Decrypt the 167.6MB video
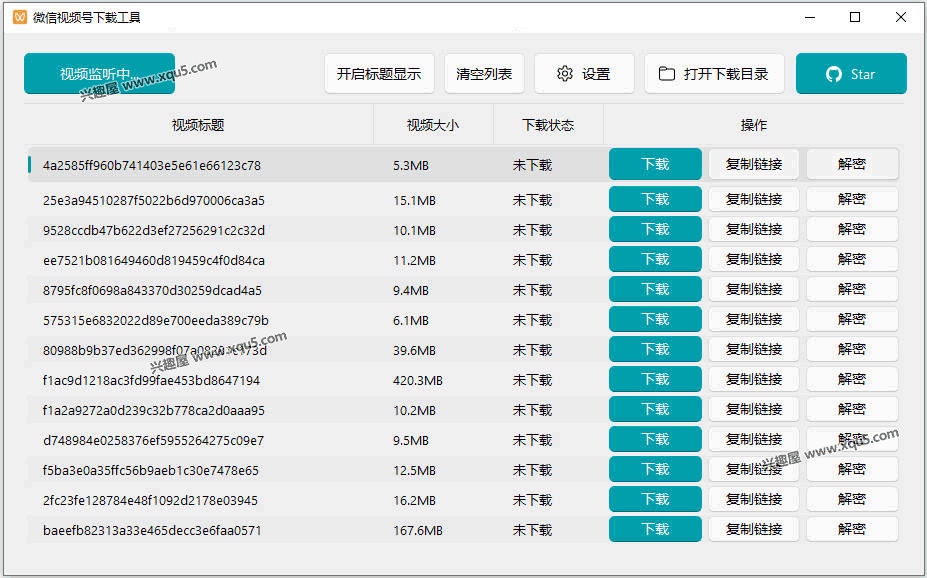 coord(852,529)
